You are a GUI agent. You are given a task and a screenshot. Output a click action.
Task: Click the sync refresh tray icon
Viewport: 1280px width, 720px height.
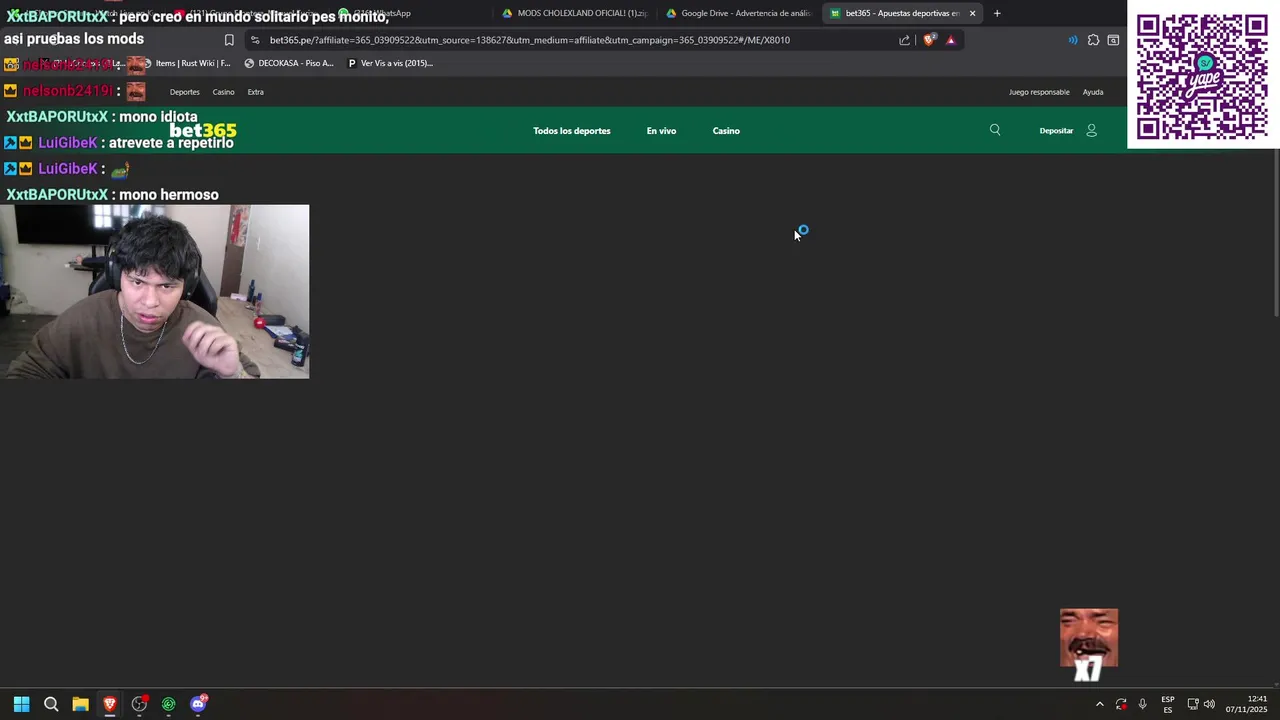(x=1121, y=704)
